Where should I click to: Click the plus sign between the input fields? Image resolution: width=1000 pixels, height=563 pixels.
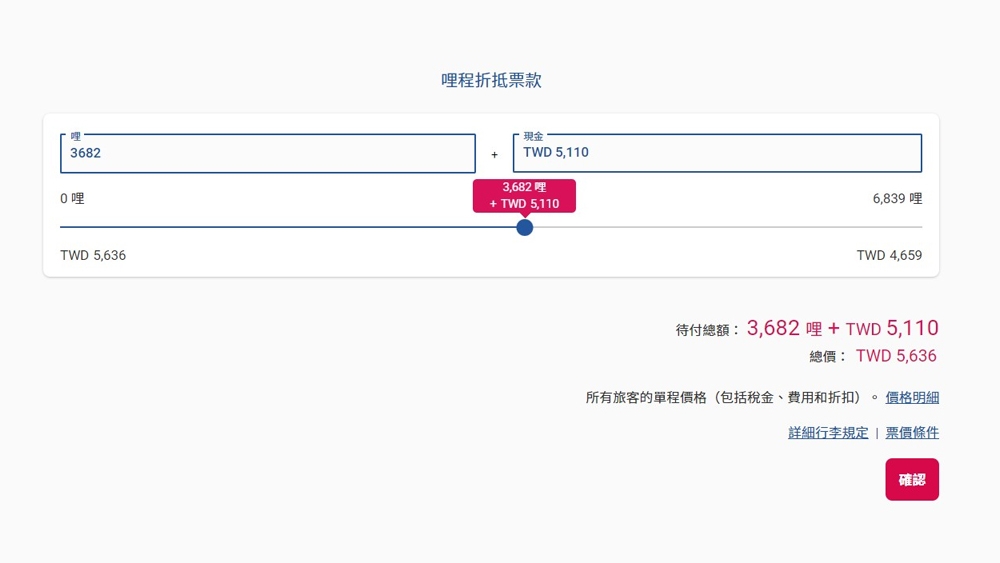coord(494,155)
